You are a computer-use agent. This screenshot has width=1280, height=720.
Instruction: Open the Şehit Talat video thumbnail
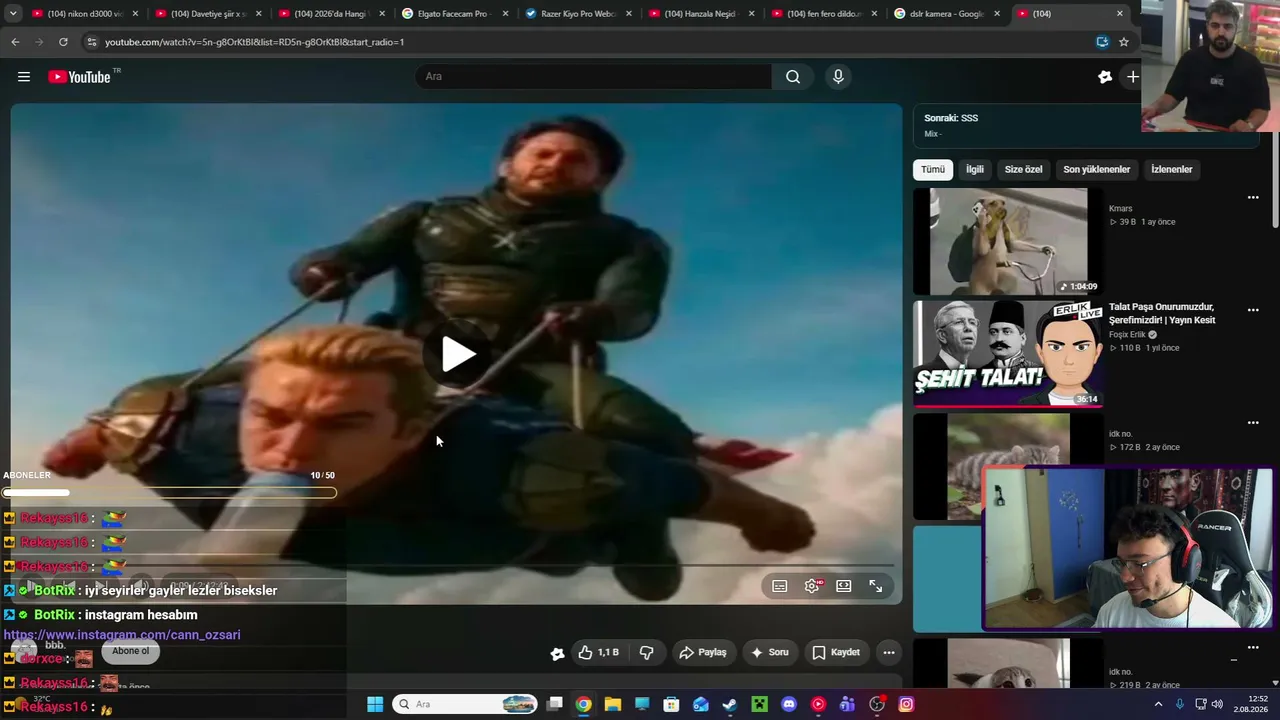pyautogui.click(x=1008, y=355)
